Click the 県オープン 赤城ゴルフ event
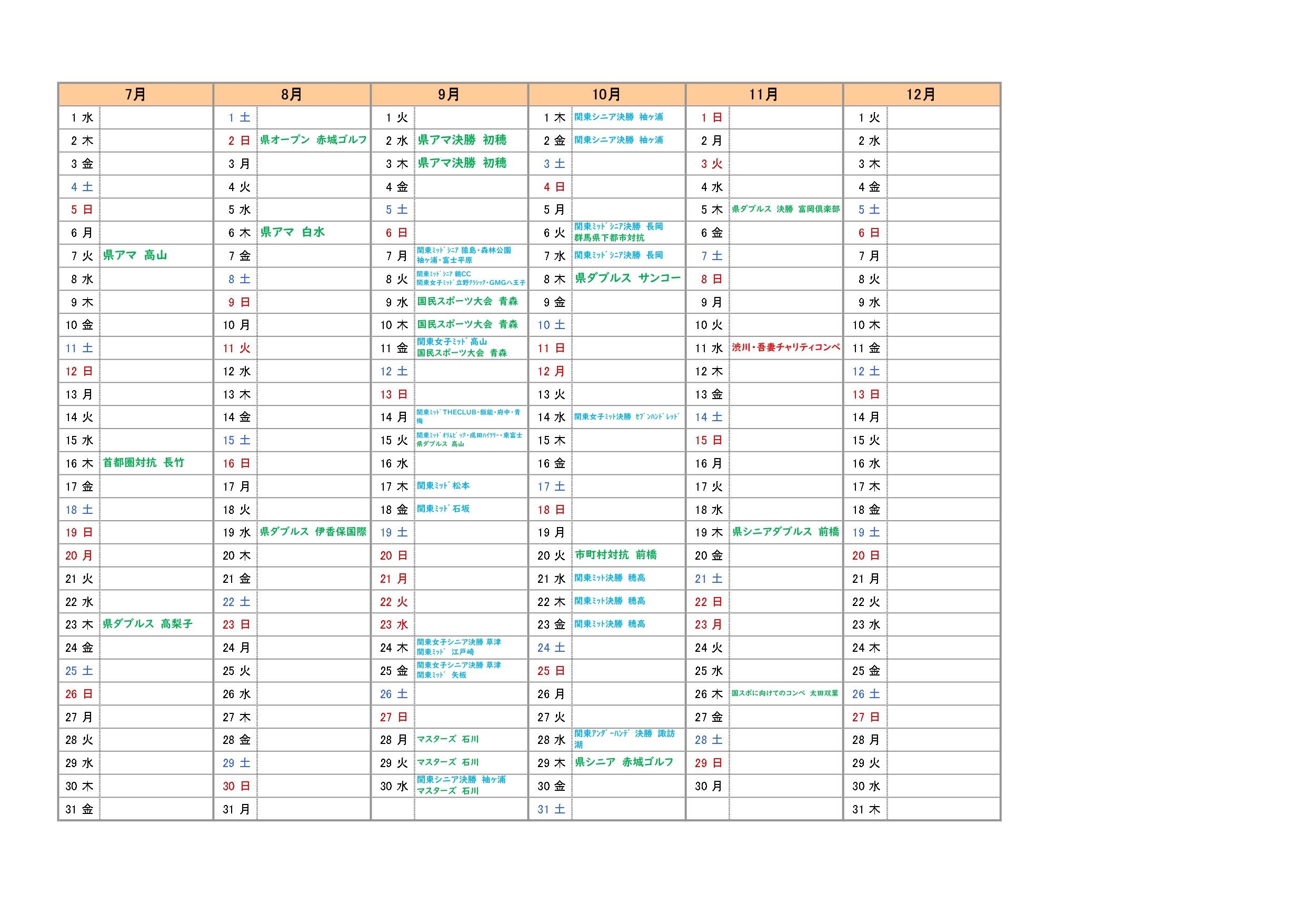Image resolution: width=1306 pixels, height=924 pixels. click(313, 140)
